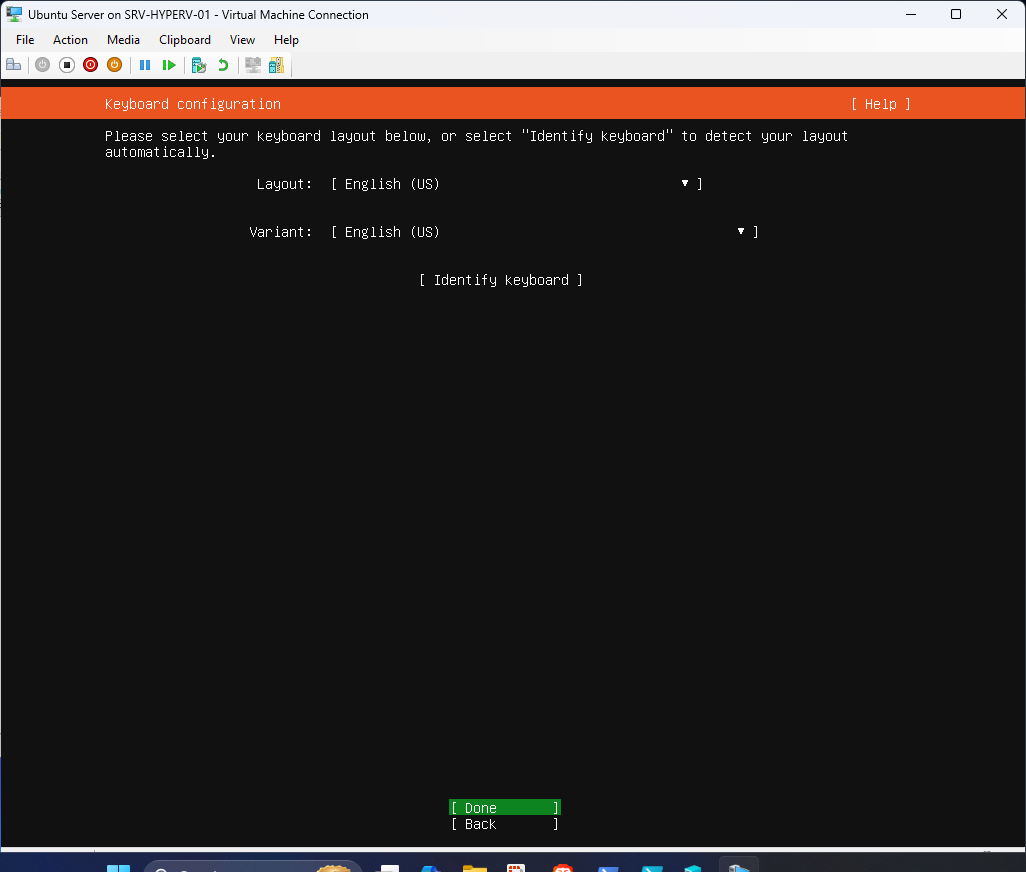Switch to enhanced session mode

[252, 64]
